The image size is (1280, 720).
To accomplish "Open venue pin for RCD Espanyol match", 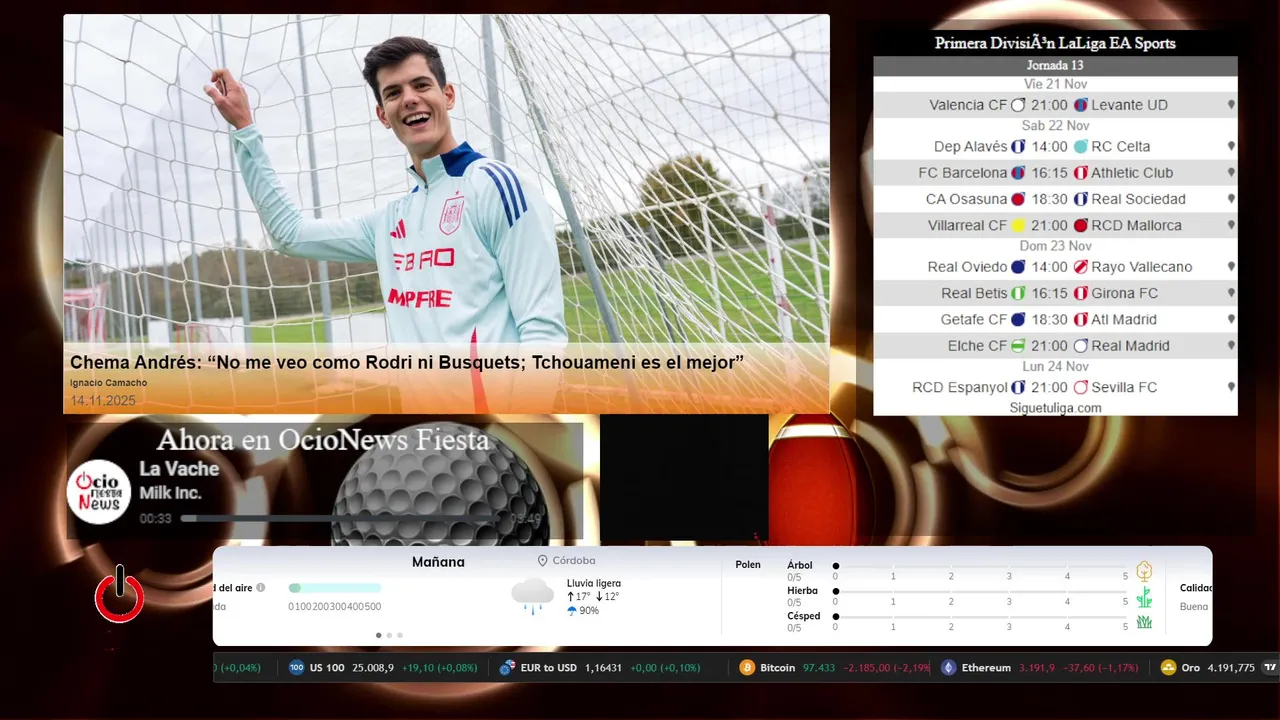I will pyautogui.click(x=1231, y=387).
